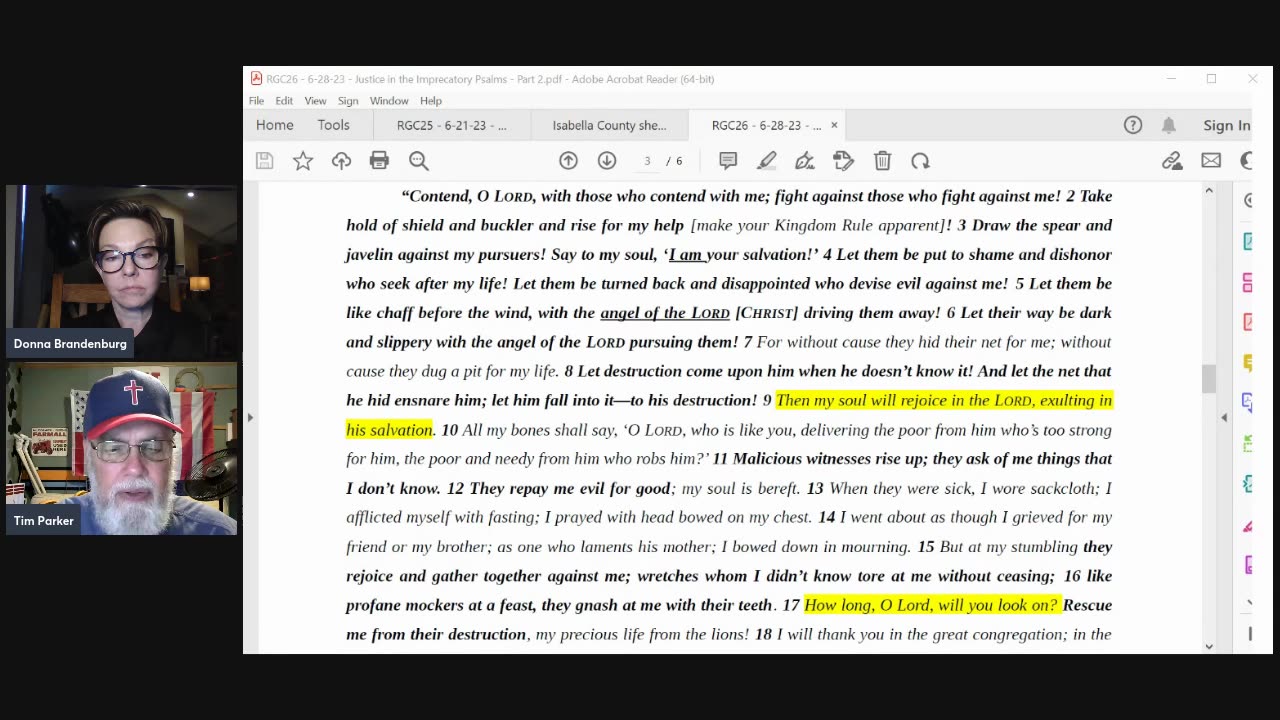Select Donna Brandenburg's video tile
The height and width of the screenshot is (720, 1280).
pos(122,271)
